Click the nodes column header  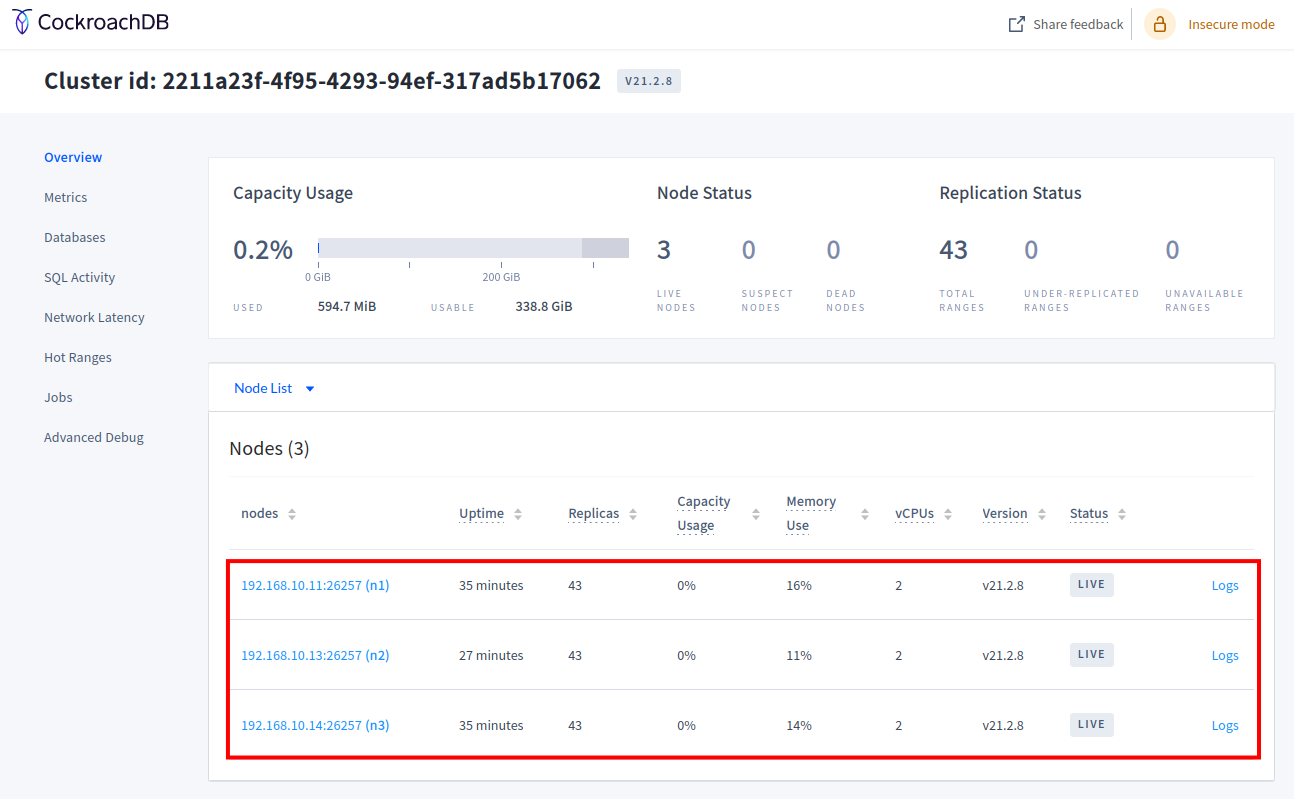tap(259, 514)
